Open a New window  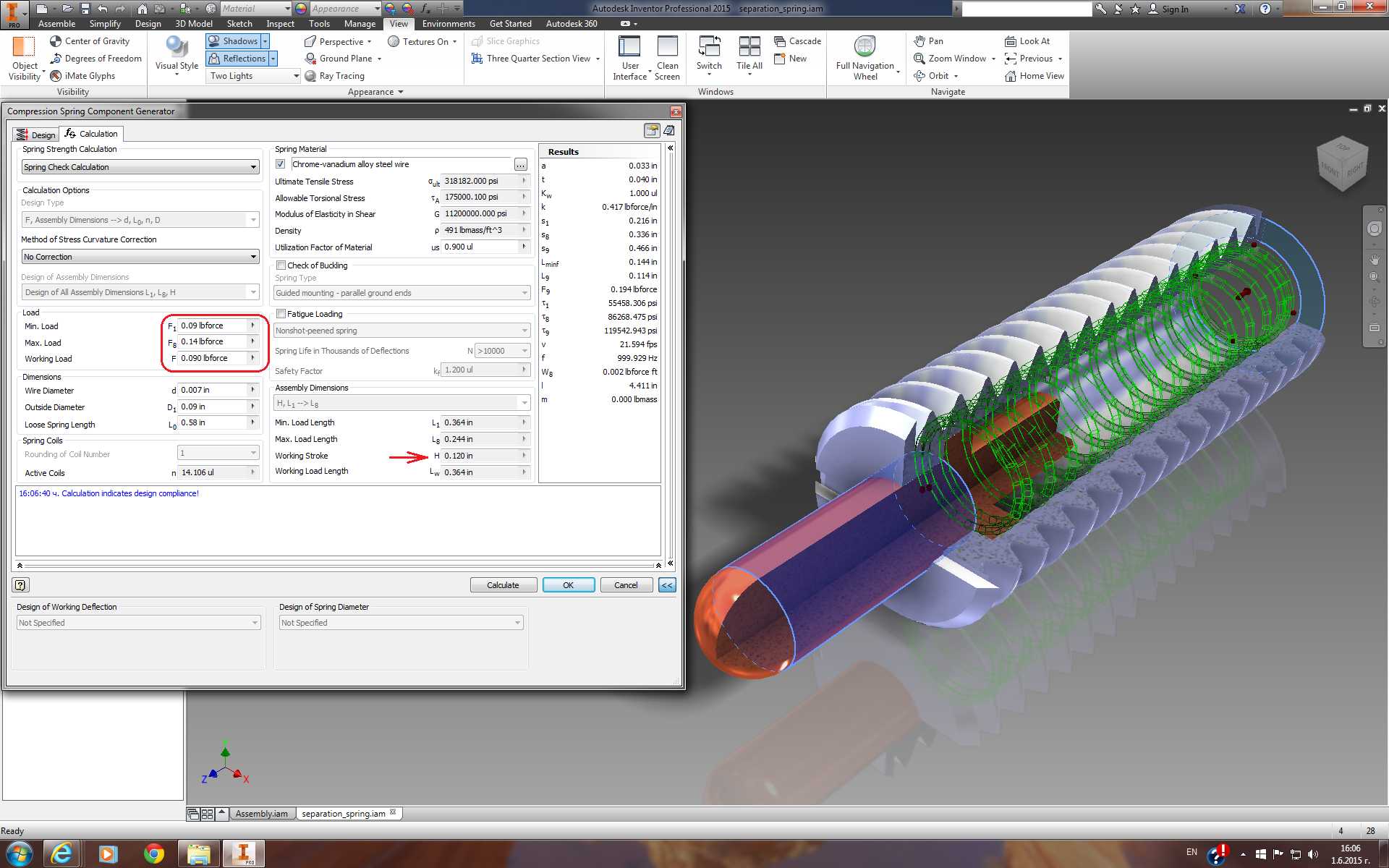click(x=790, y=59)
